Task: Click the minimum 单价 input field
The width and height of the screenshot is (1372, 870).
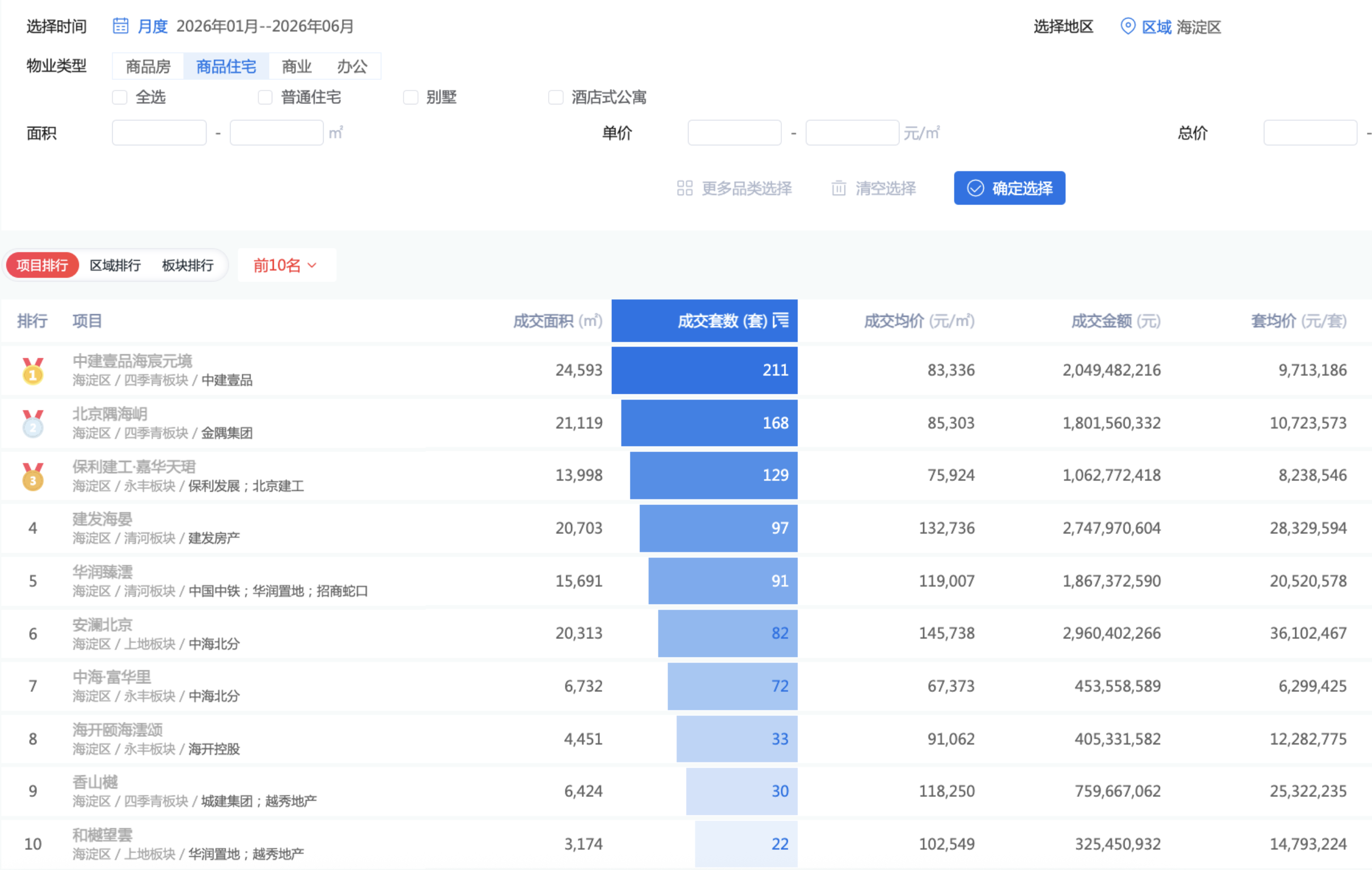Action: coord(734,133)
